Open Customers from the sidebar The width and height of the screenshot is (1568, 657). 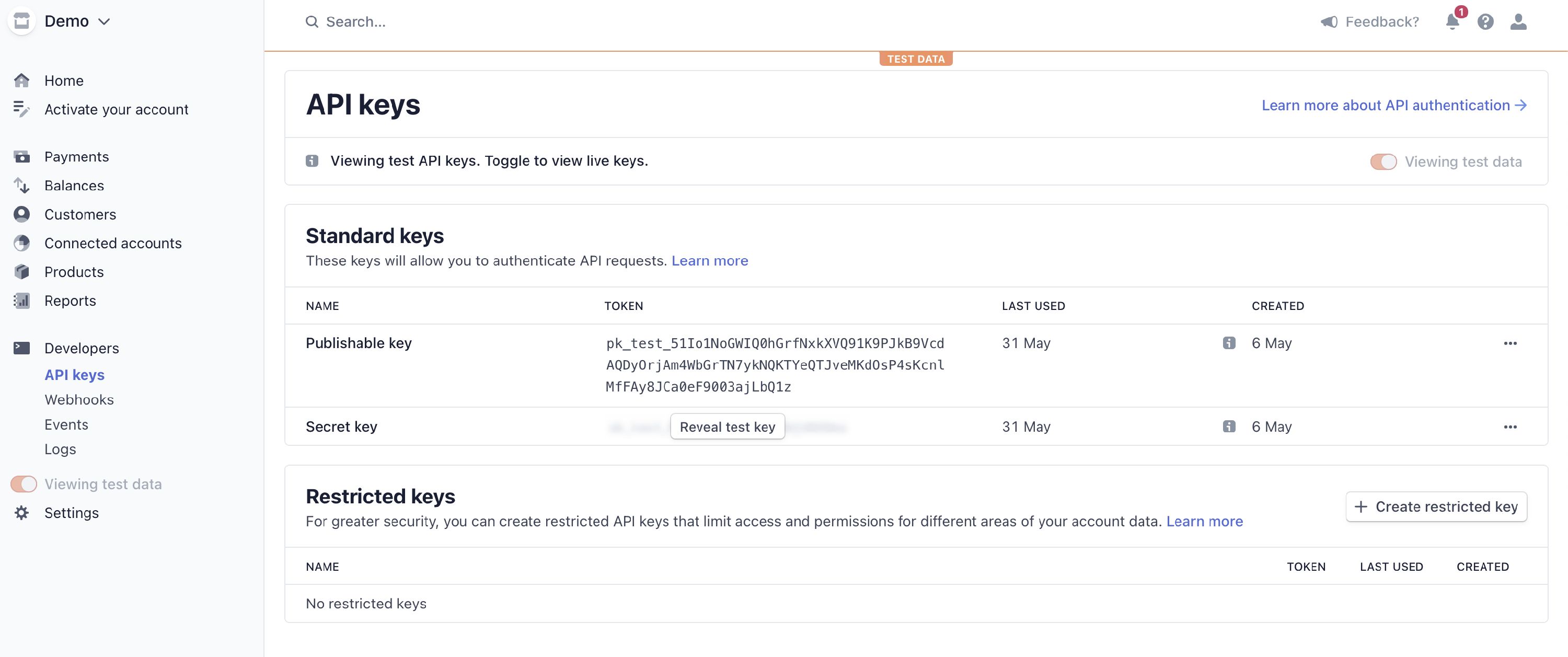click(80, 214)
